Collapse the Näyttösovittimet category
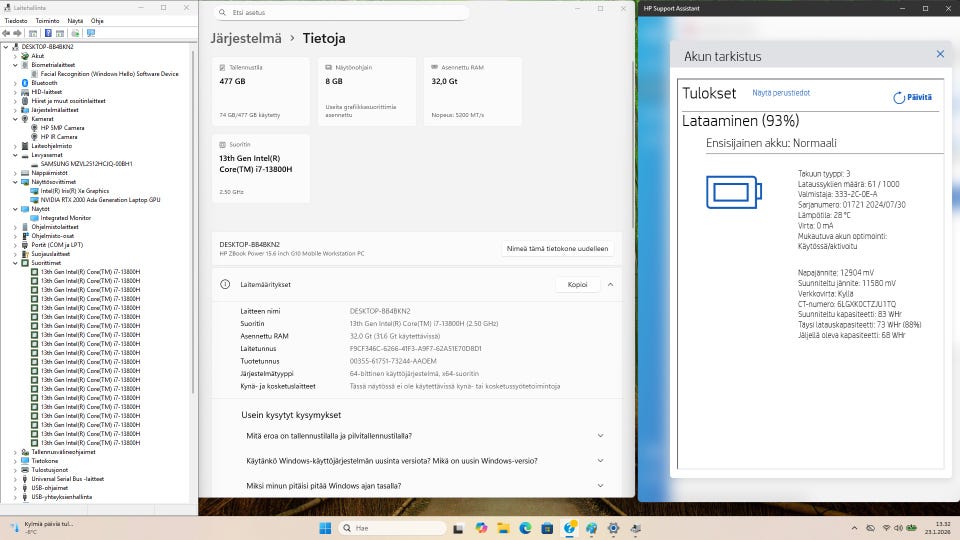This screenshot has height=540, width=960. click(x=15, y=182)
